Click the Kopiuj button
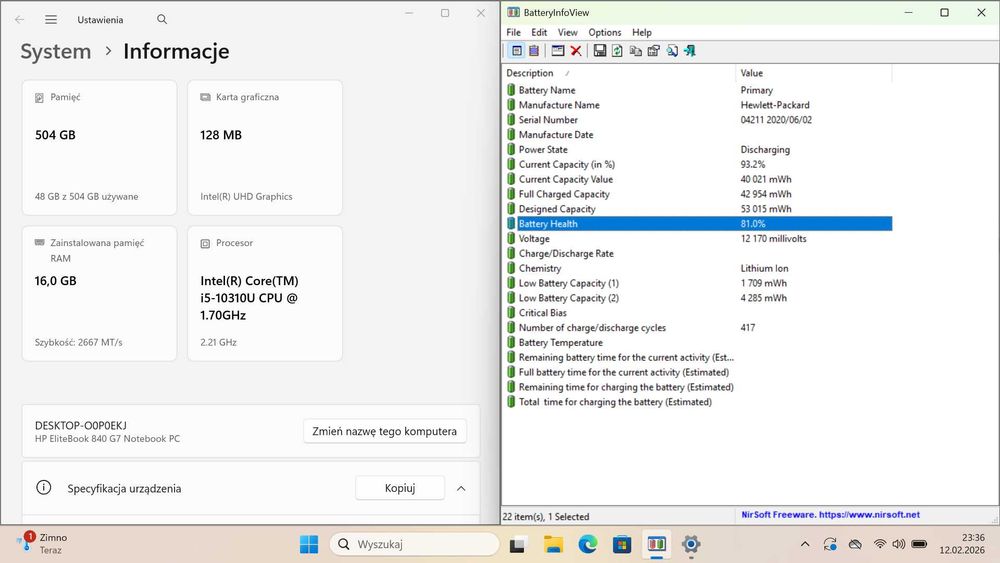1000x563 pixels. tap(400, 488)
